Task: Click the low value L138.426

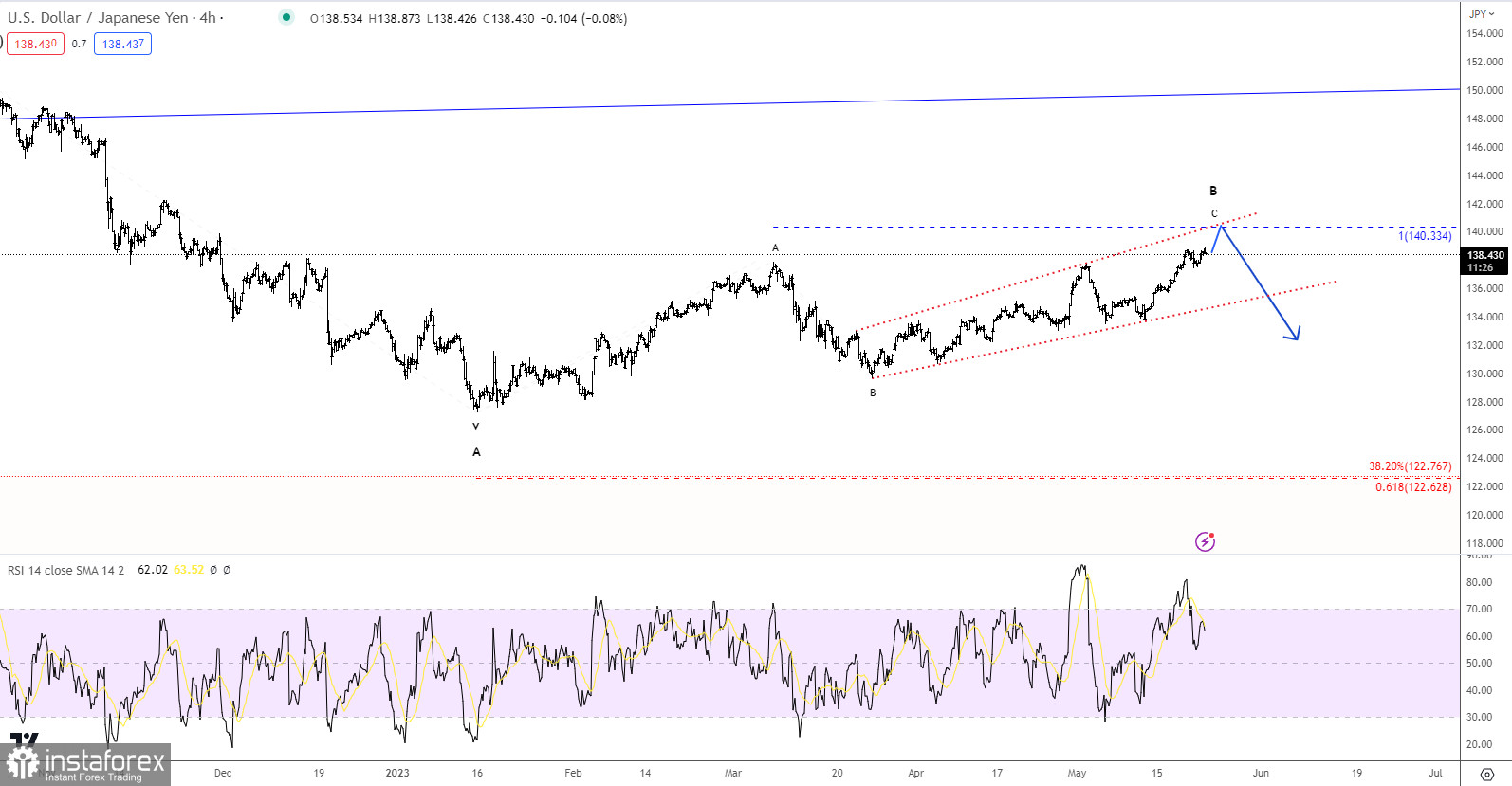Action: pyautogui.click(x=452, y=18)
